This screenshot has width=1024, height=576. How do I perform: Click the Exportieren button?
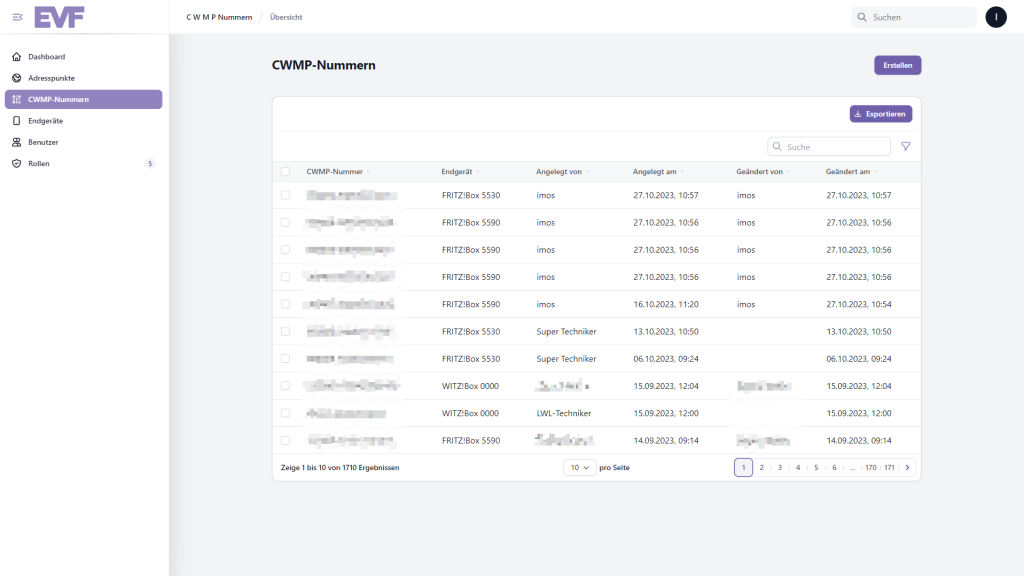coord(880,114)
